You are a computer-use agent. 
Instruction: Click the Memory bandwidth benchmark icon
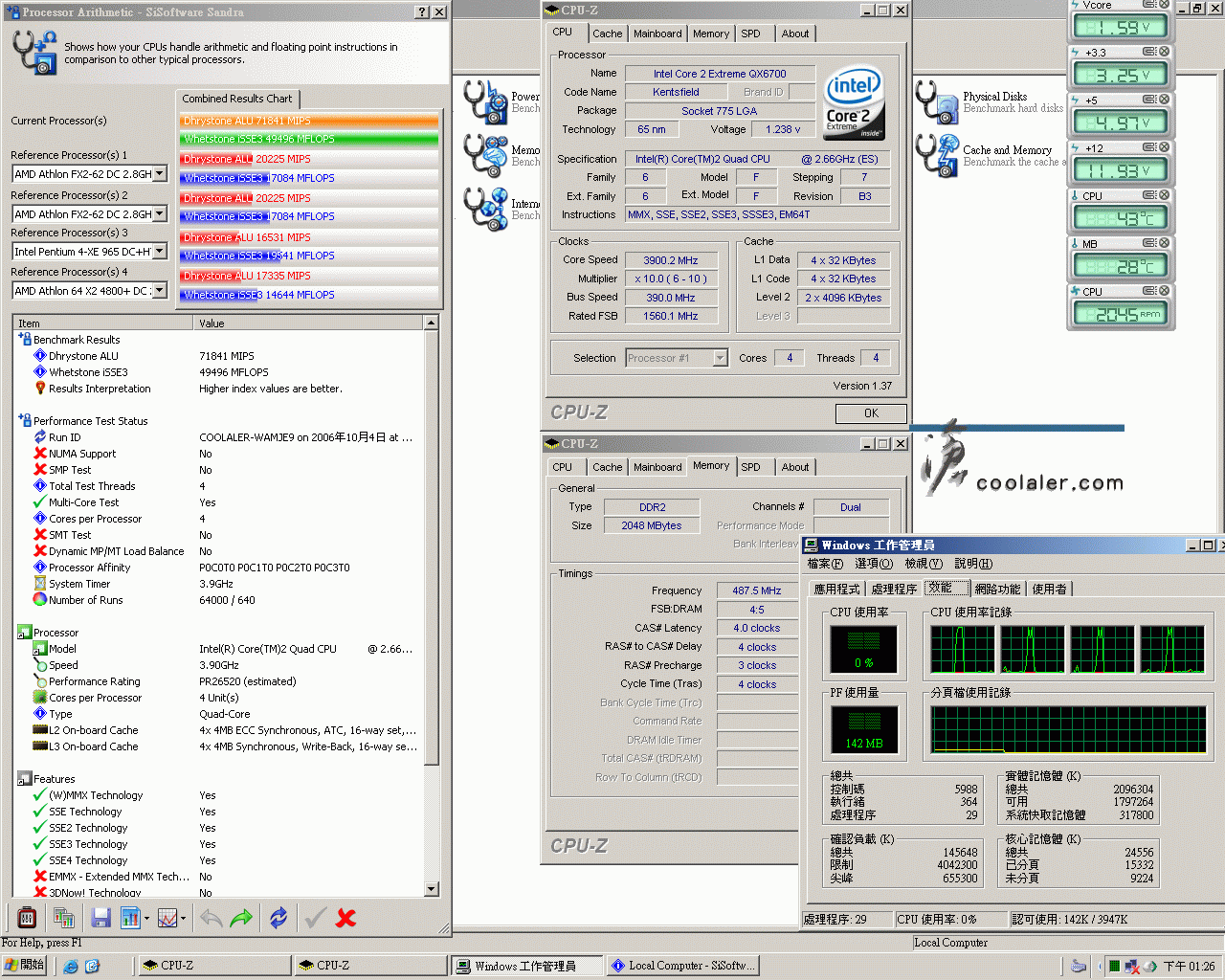pyautogui.click(x=484, y=156)
